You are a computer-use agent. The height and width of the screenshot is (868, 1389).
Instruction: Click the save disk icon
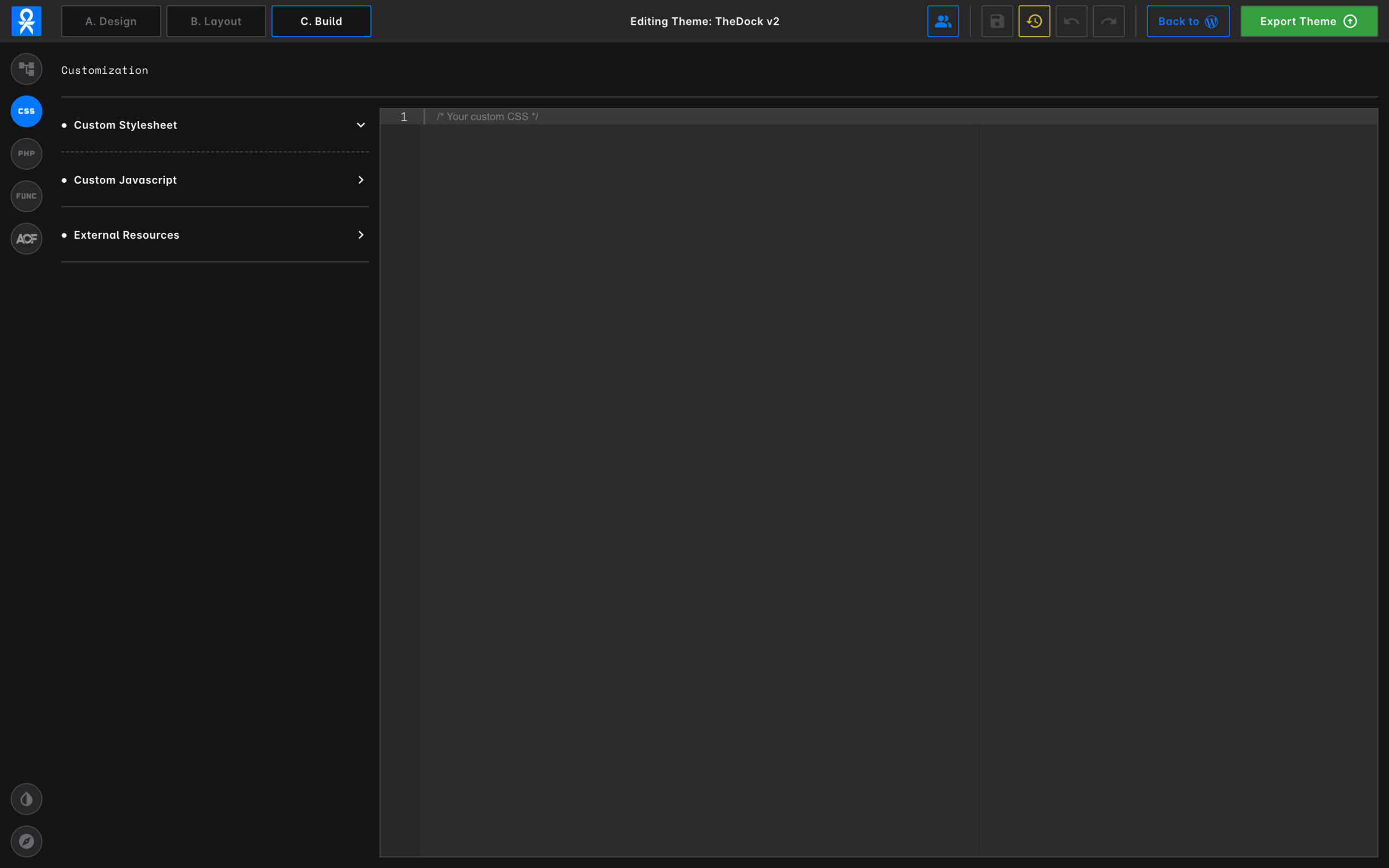997,21
